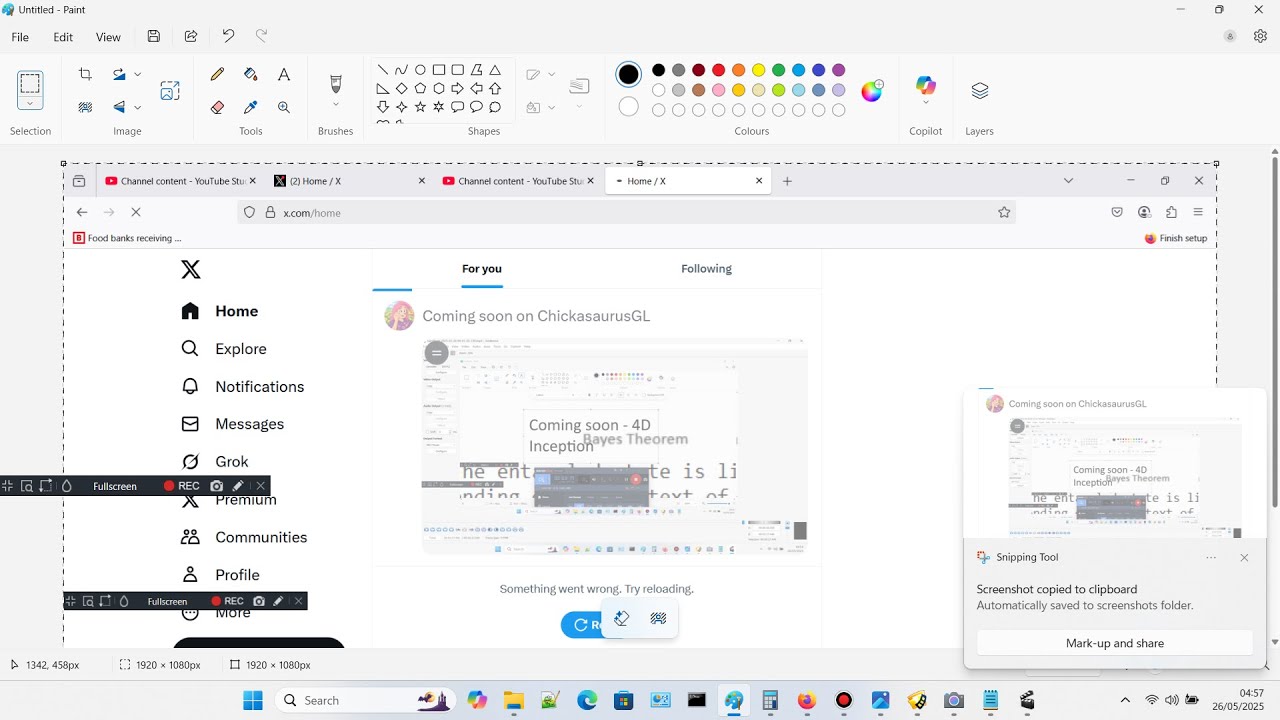Select the Diamond shape
The width and height of the screenshot is (1280, 720).
tap(401, 89)
